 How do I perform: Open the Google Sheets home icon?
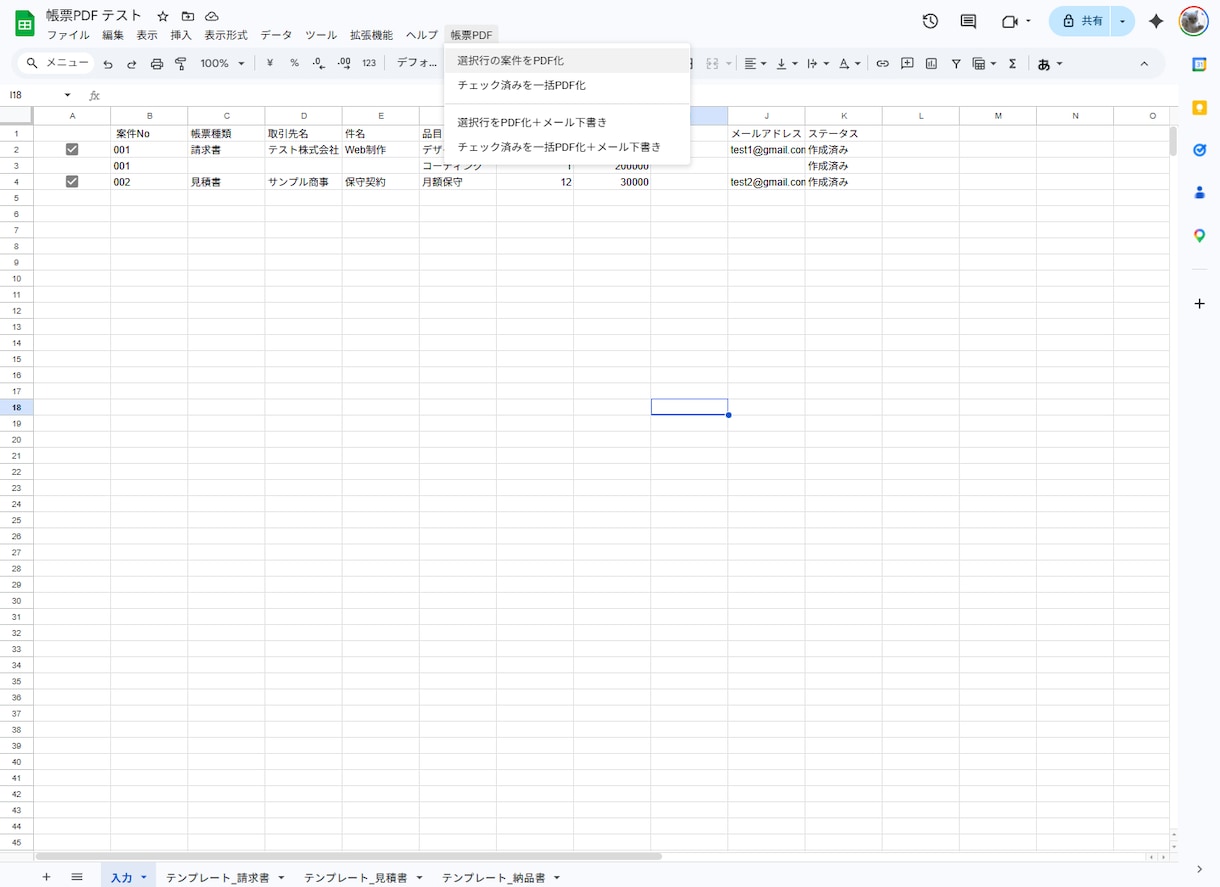(x=24, y=23)
